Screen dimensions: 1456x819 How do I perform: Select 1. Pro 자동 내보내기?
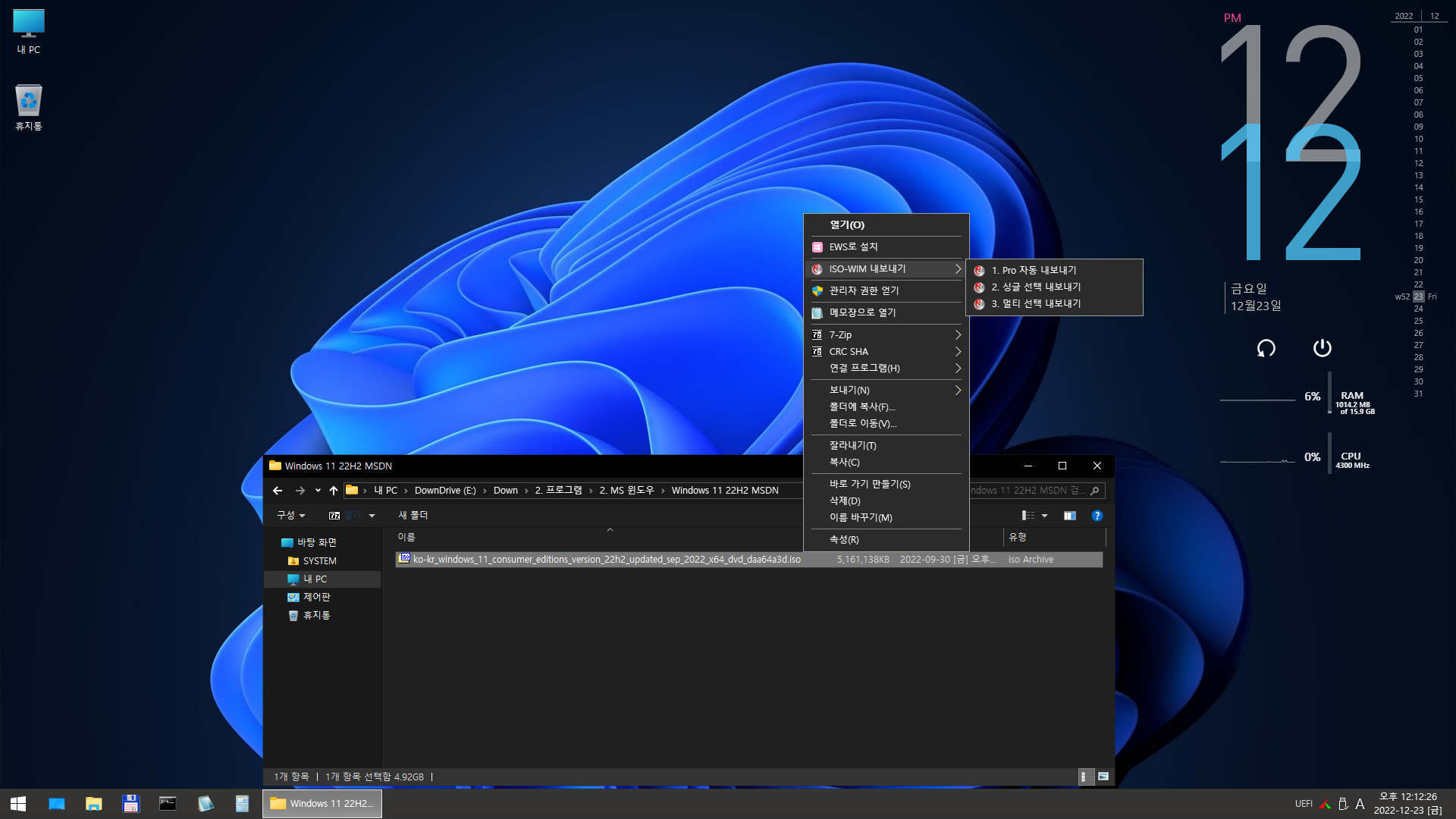(x=1054, y=271)
